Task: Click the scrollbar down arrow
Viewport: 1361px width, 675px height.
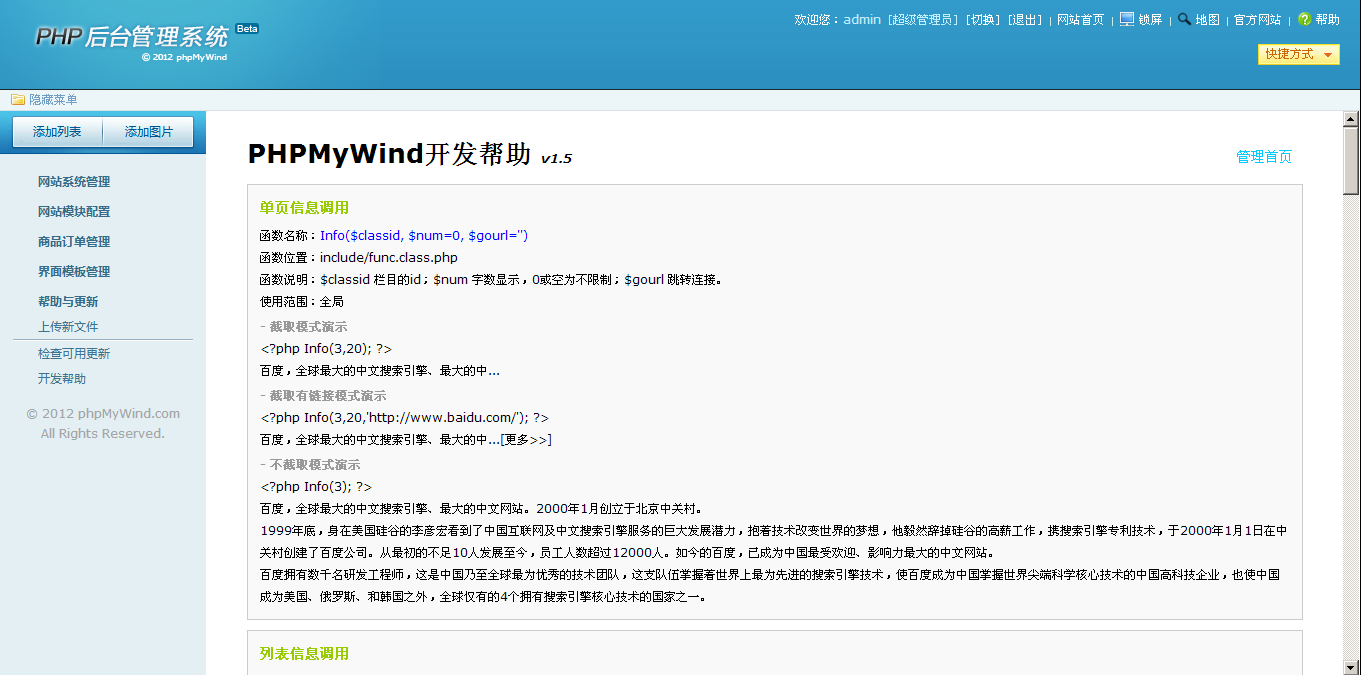Action: (x=1351, y=666)
